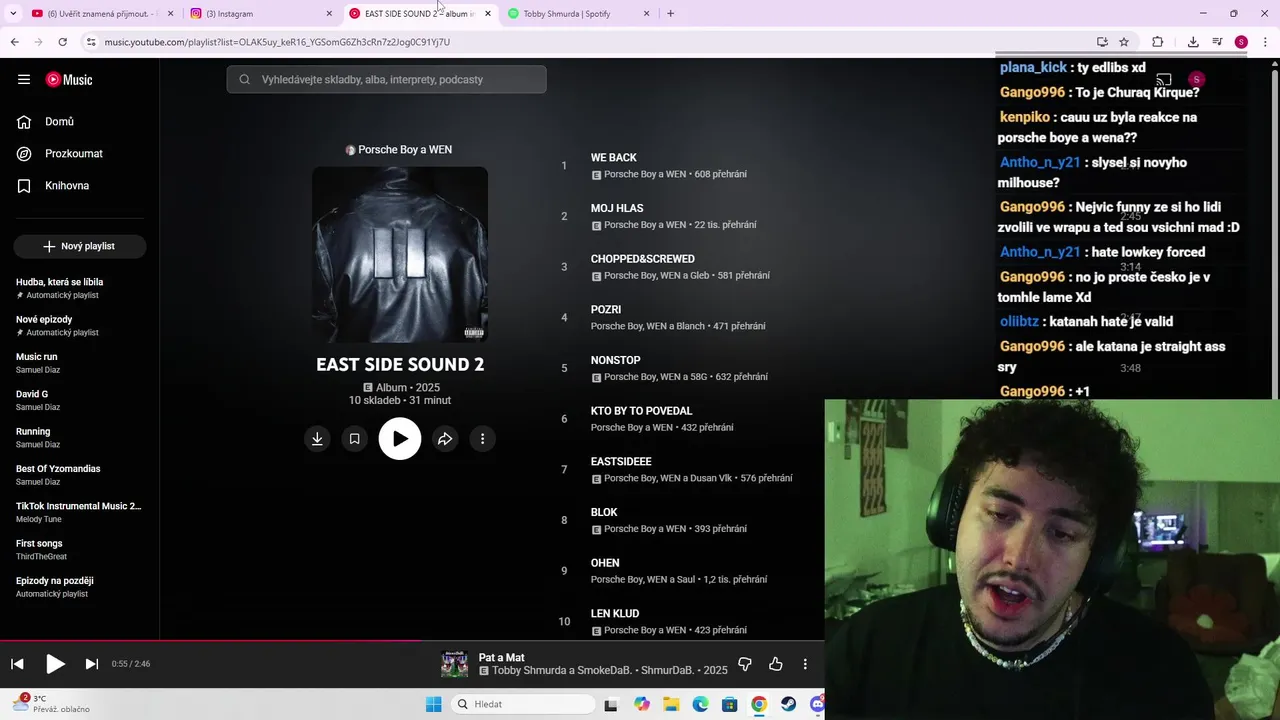Go back with browser back arrow
Viewport: 1280px width, 720px height.
14,42
